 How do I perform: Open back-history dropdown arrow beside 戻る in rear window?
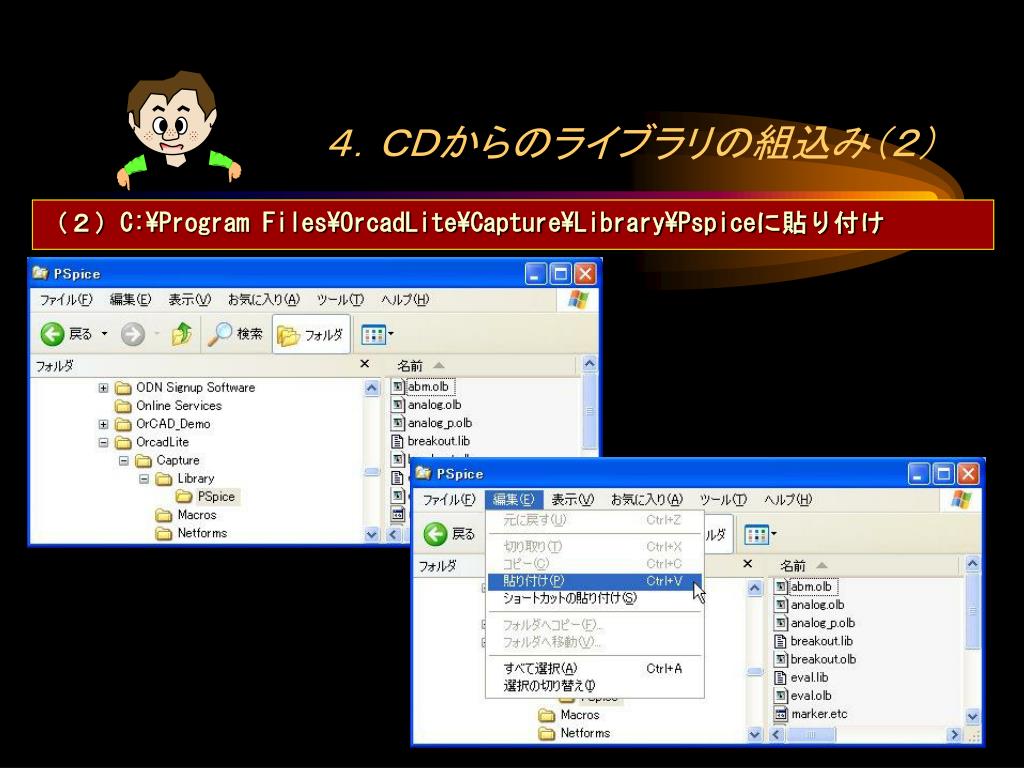(104, 334)
